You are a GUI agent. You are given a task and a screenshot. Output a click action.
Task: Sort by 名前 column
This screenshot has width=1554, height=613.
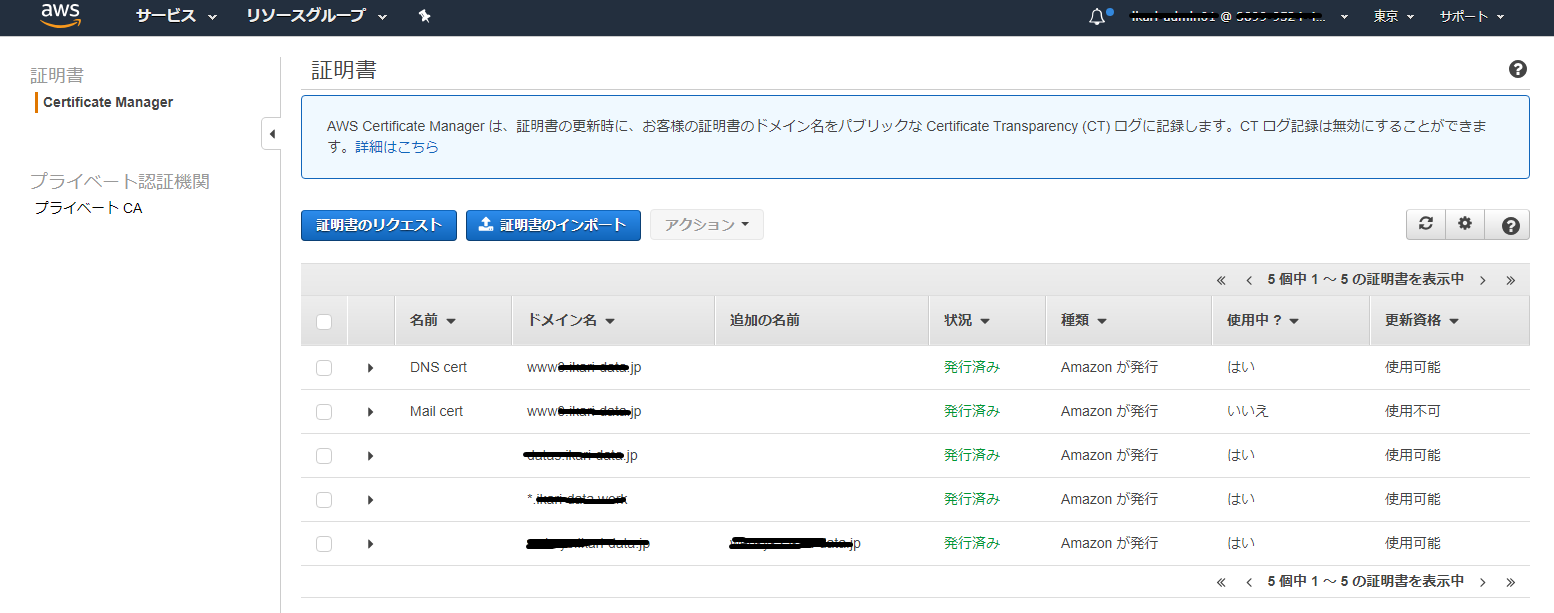pos(432,321)
